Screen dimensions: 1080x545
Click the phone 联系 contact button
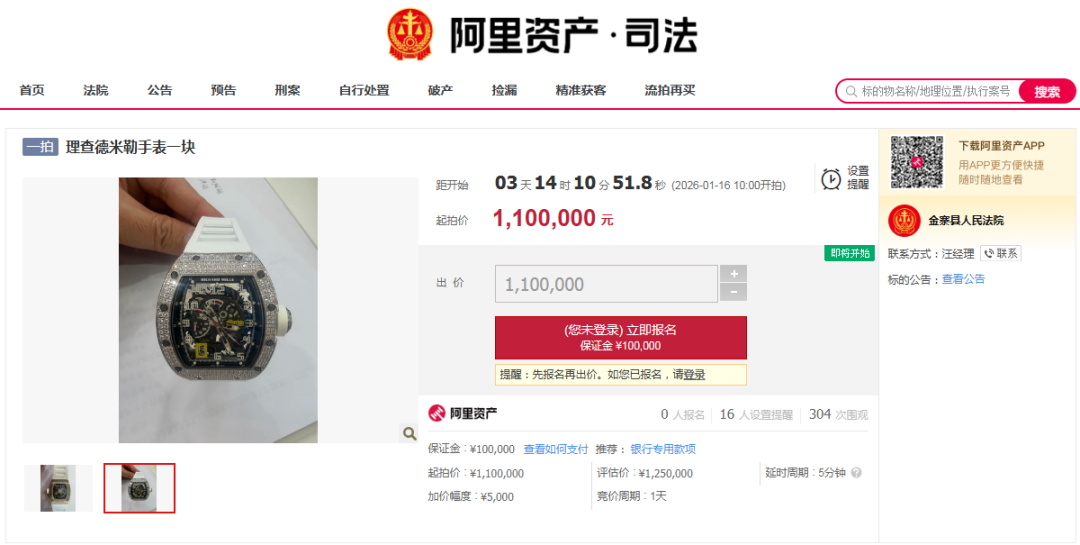(1001, 254)
